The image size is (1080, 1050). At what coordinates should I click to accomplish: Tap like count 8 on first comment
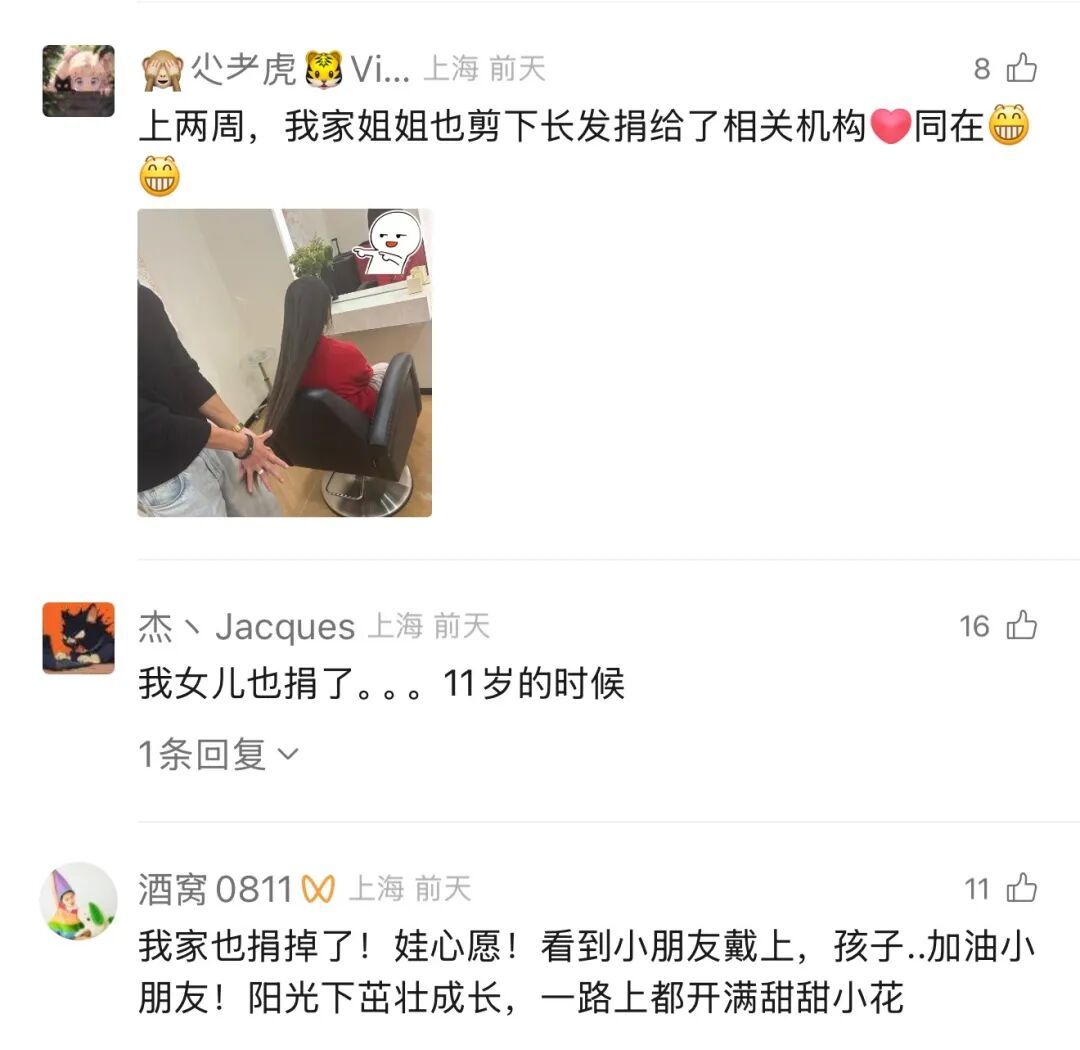[982, 69]
